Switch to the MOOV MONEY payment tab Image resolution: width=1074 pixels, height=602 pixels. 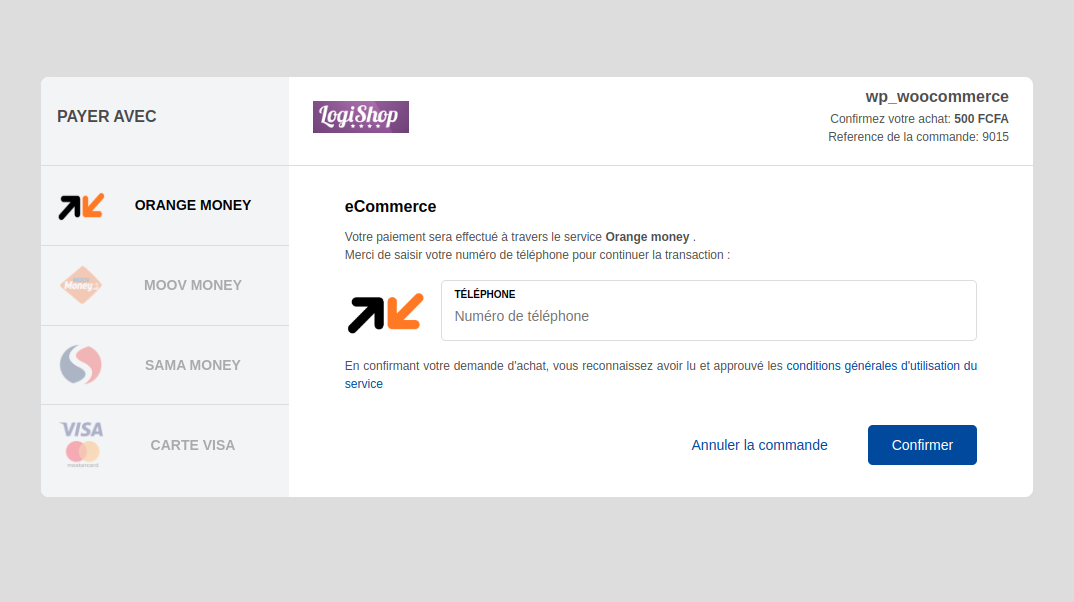[164, 285]
